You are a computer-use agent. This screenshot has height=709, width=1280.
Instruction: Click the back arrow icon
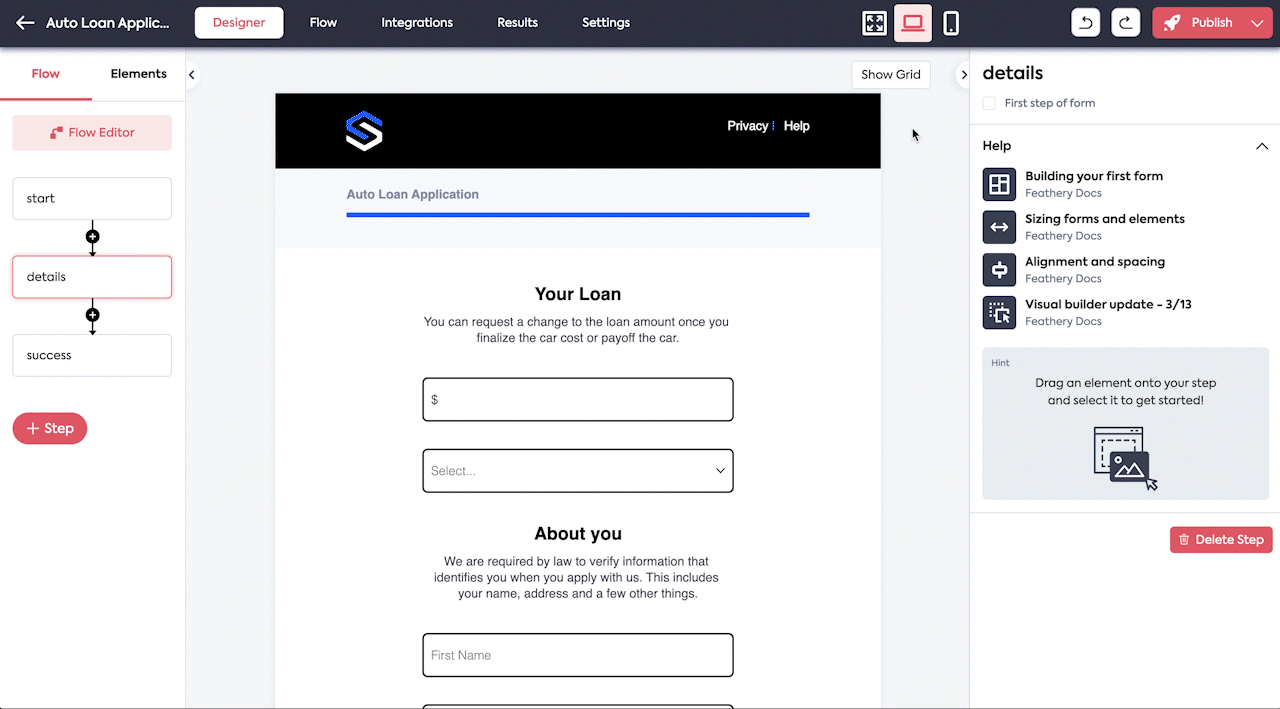25,23
